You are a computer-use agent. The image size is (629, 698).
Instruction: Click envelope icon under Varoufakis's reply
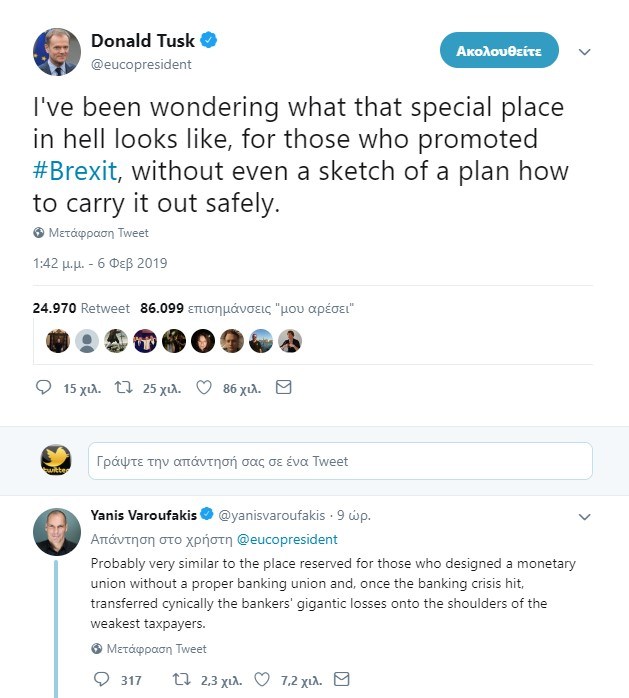[x=341, y=681]
